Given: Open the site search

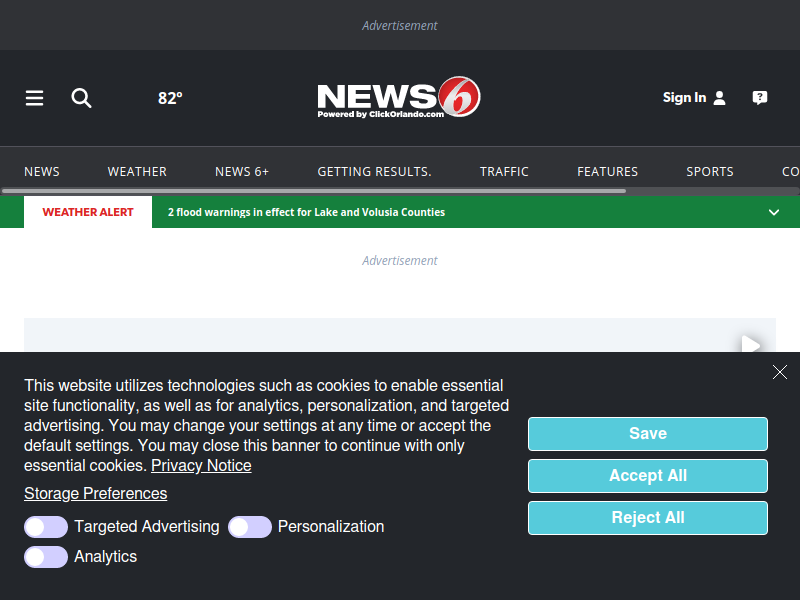Looking at the screenshot, I should tap(81, 98).
